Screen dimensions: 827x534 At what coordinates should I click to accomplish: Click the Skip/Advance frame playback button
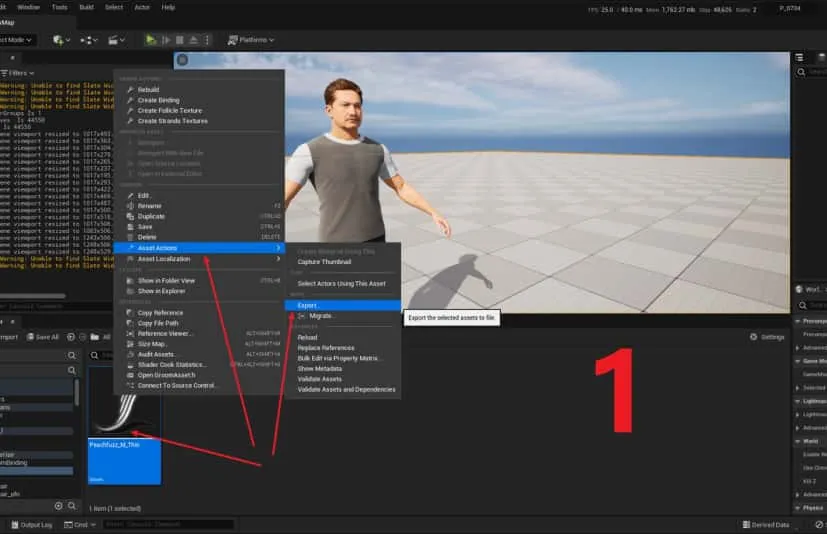[167, 40]
